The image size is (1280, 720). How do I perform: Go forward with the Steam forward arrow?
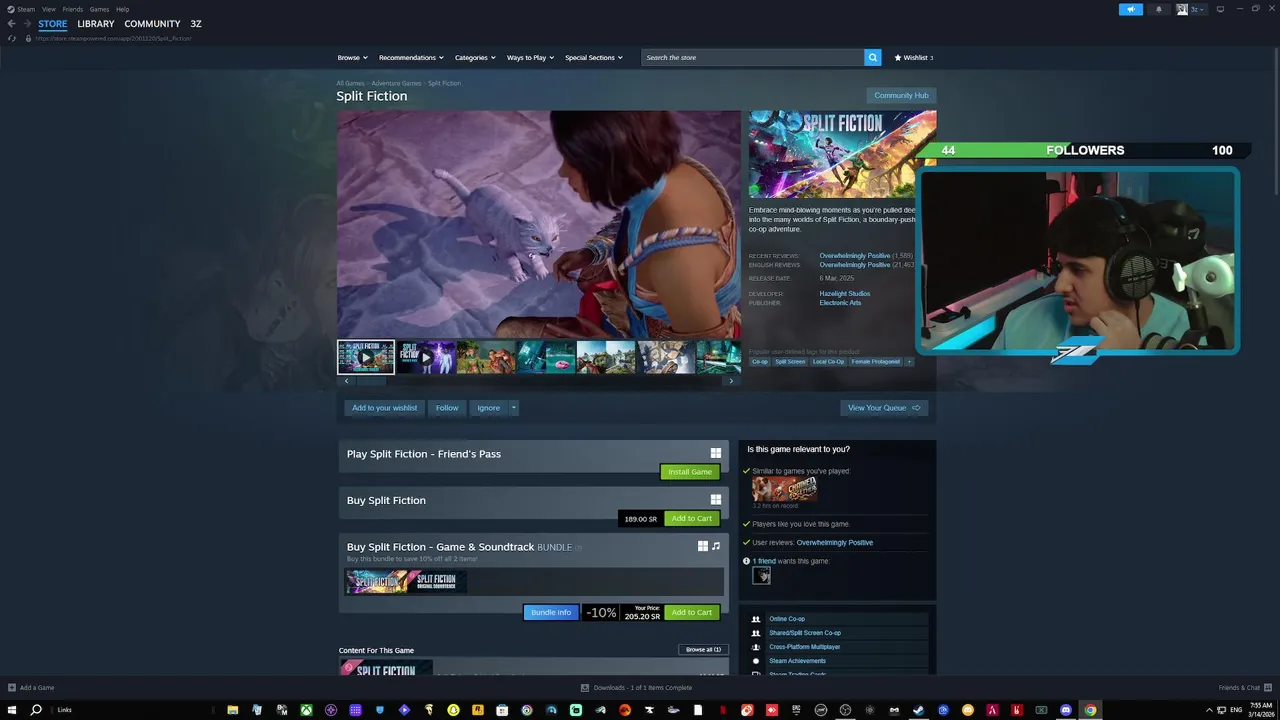[x=27, y=24]
